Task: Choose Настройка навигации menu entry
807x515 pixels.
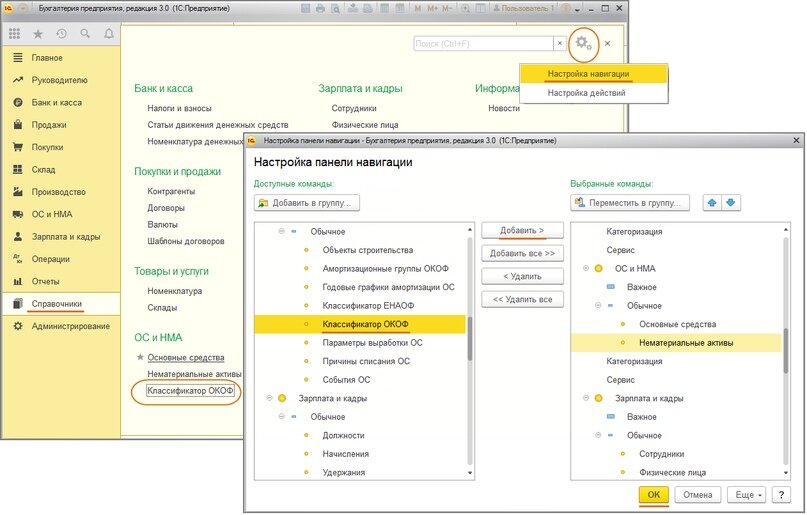Action: click(x=594, y=74)
